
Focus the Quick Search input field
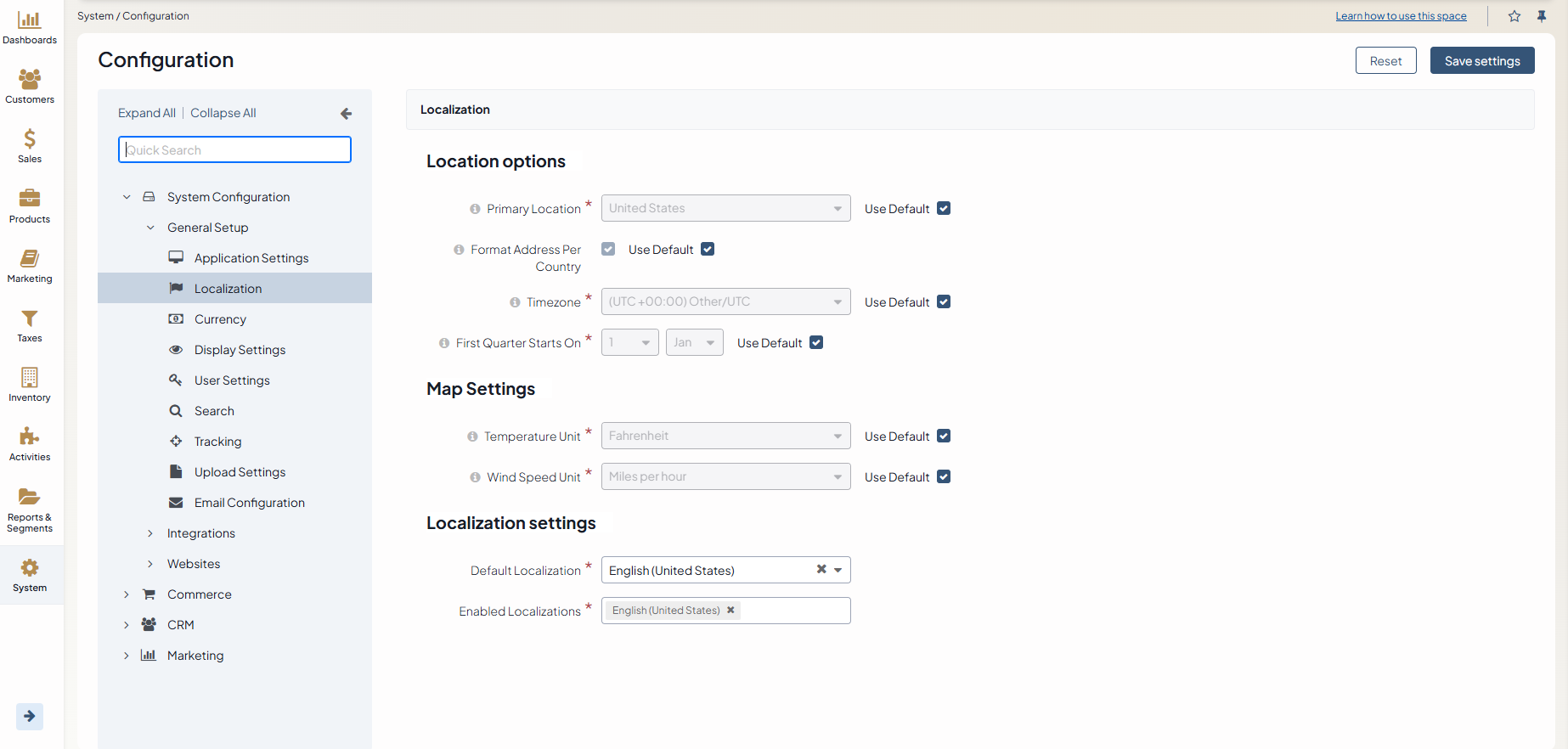[234, 150]
